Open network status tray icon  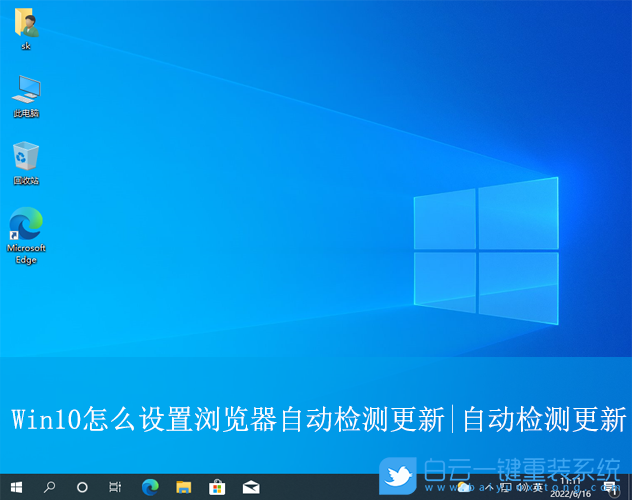[506, 488]
